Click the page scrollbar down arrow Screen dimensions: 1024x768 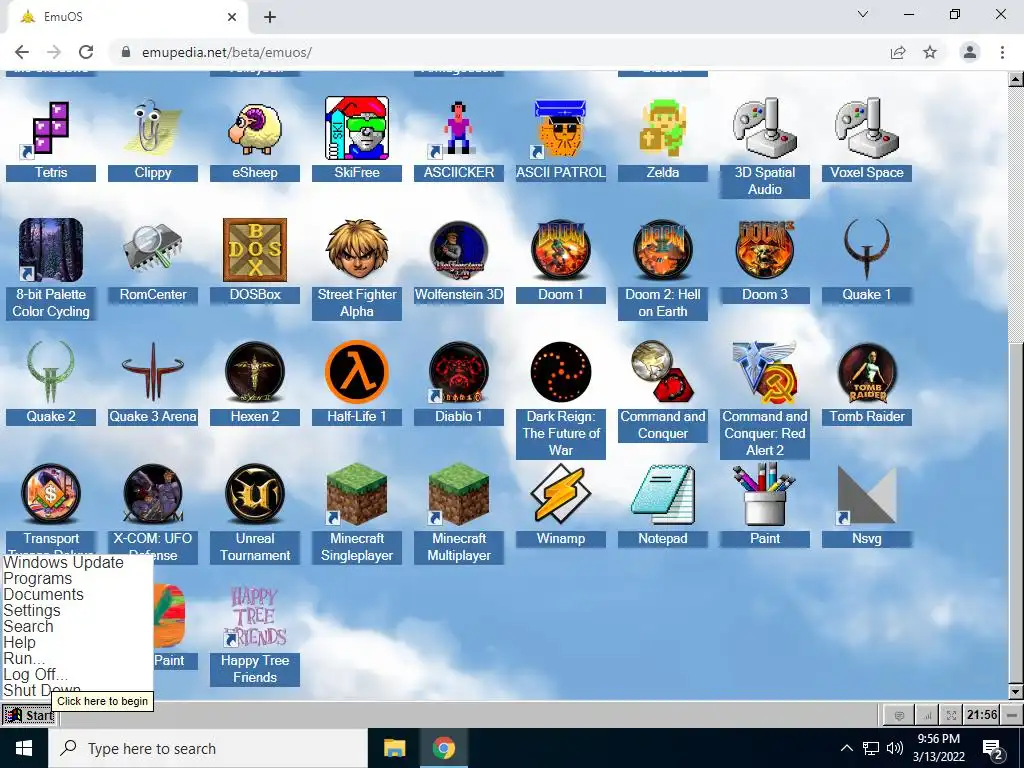(x=1016, y=692)
